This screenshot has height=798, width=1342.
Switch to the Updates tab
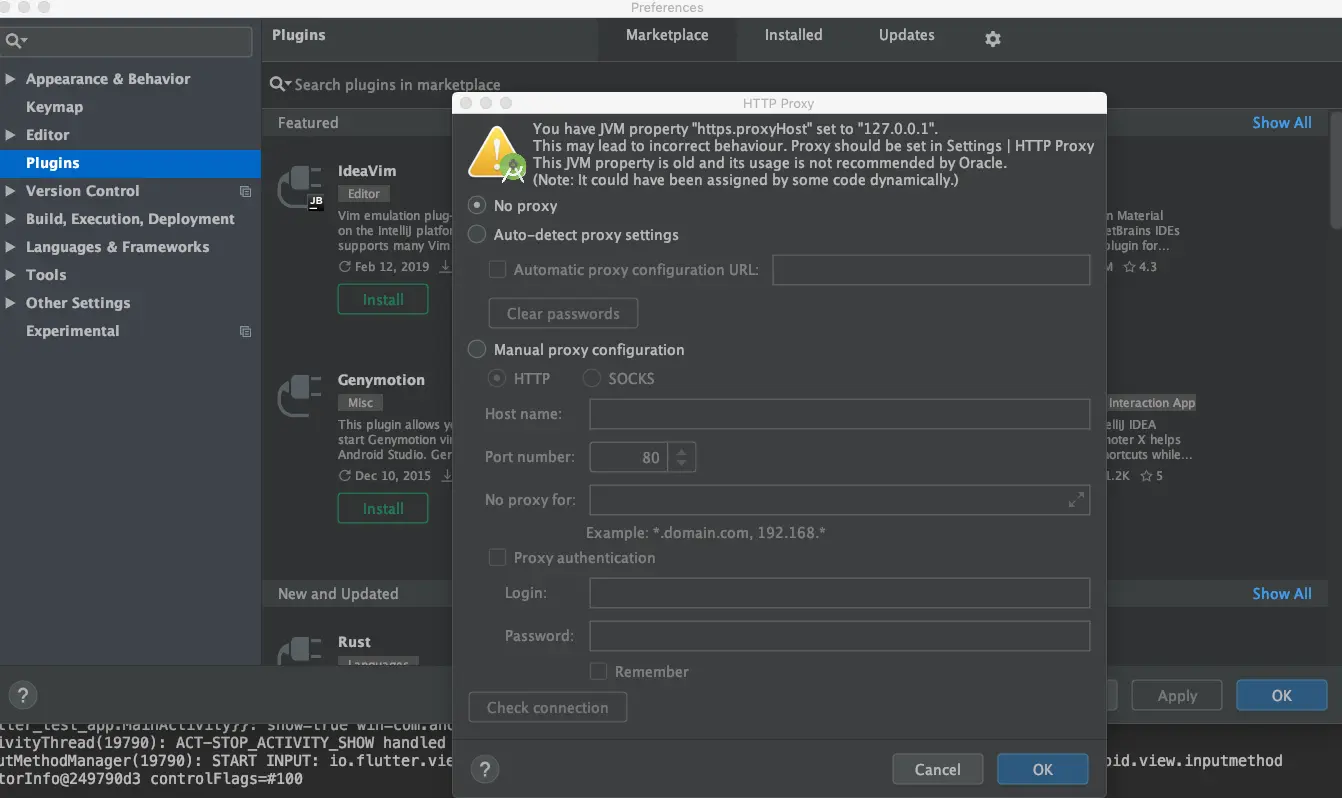906,35
